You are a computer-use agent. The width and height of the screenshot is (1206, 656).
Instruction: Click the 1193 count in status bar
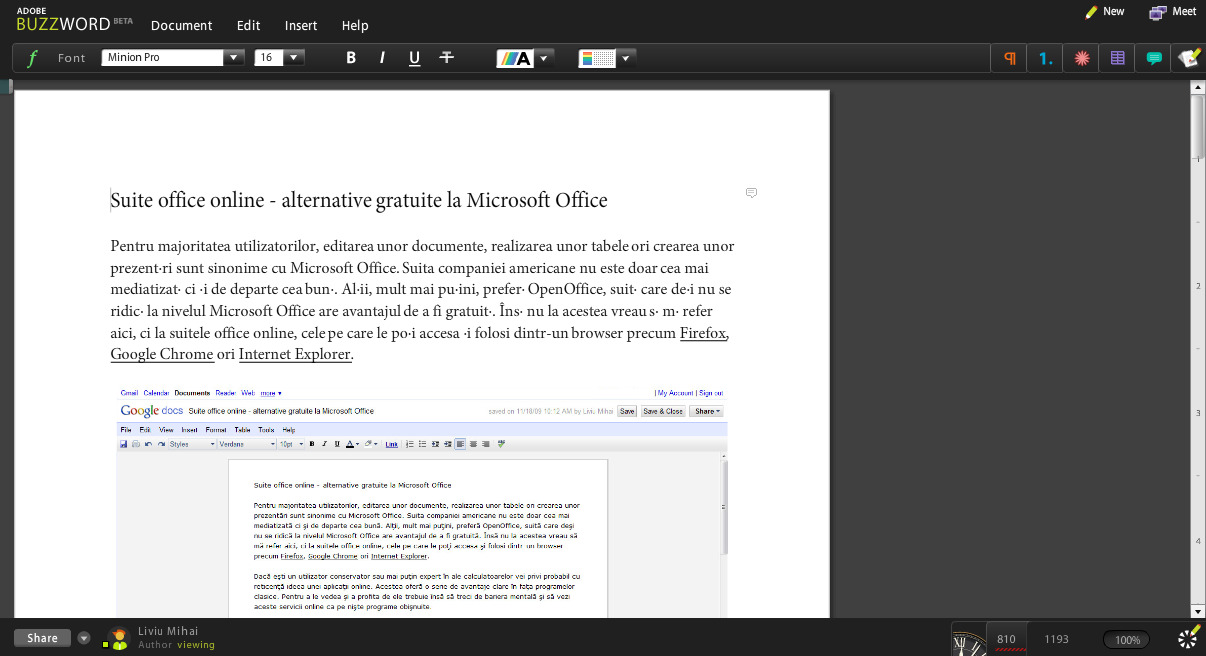click(x=1056, y=639)
